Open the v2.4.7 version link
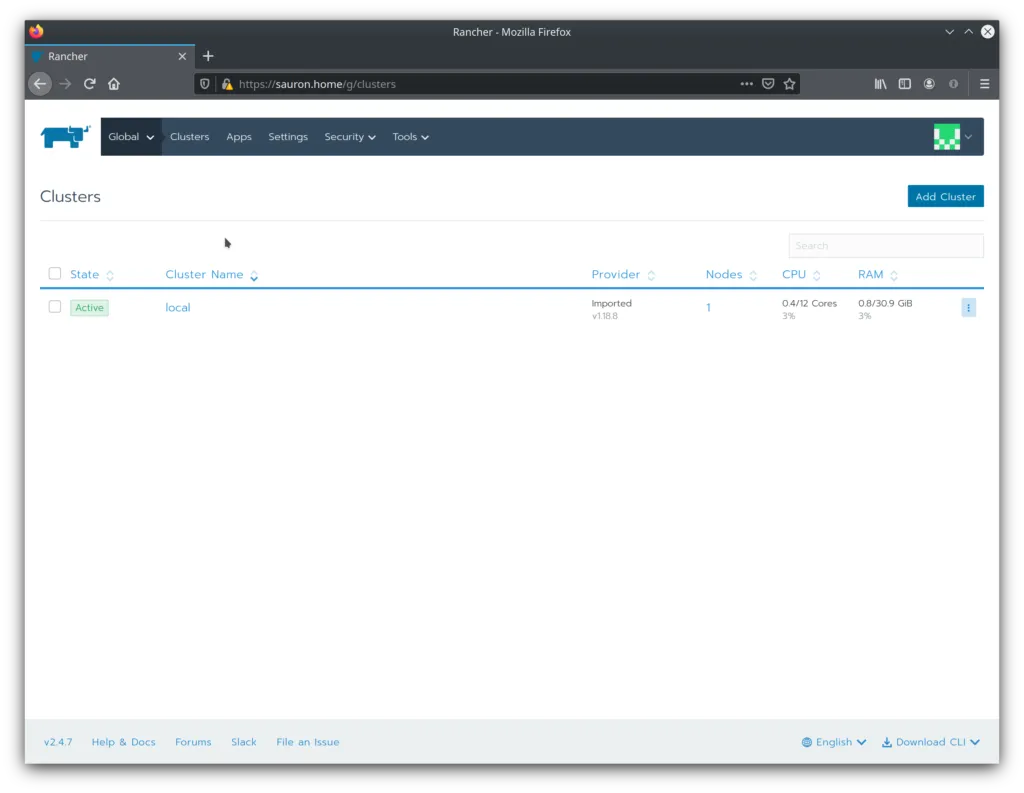The height and width of the screenshot is (793, 1024). (58, 742)
